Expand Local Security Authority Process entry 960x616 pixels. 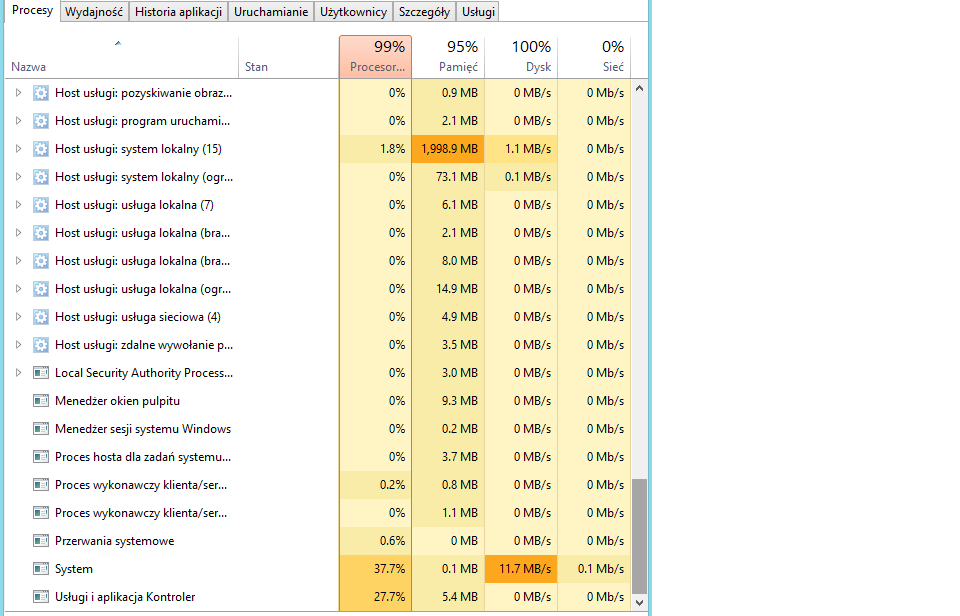click(x=18, y=373)
